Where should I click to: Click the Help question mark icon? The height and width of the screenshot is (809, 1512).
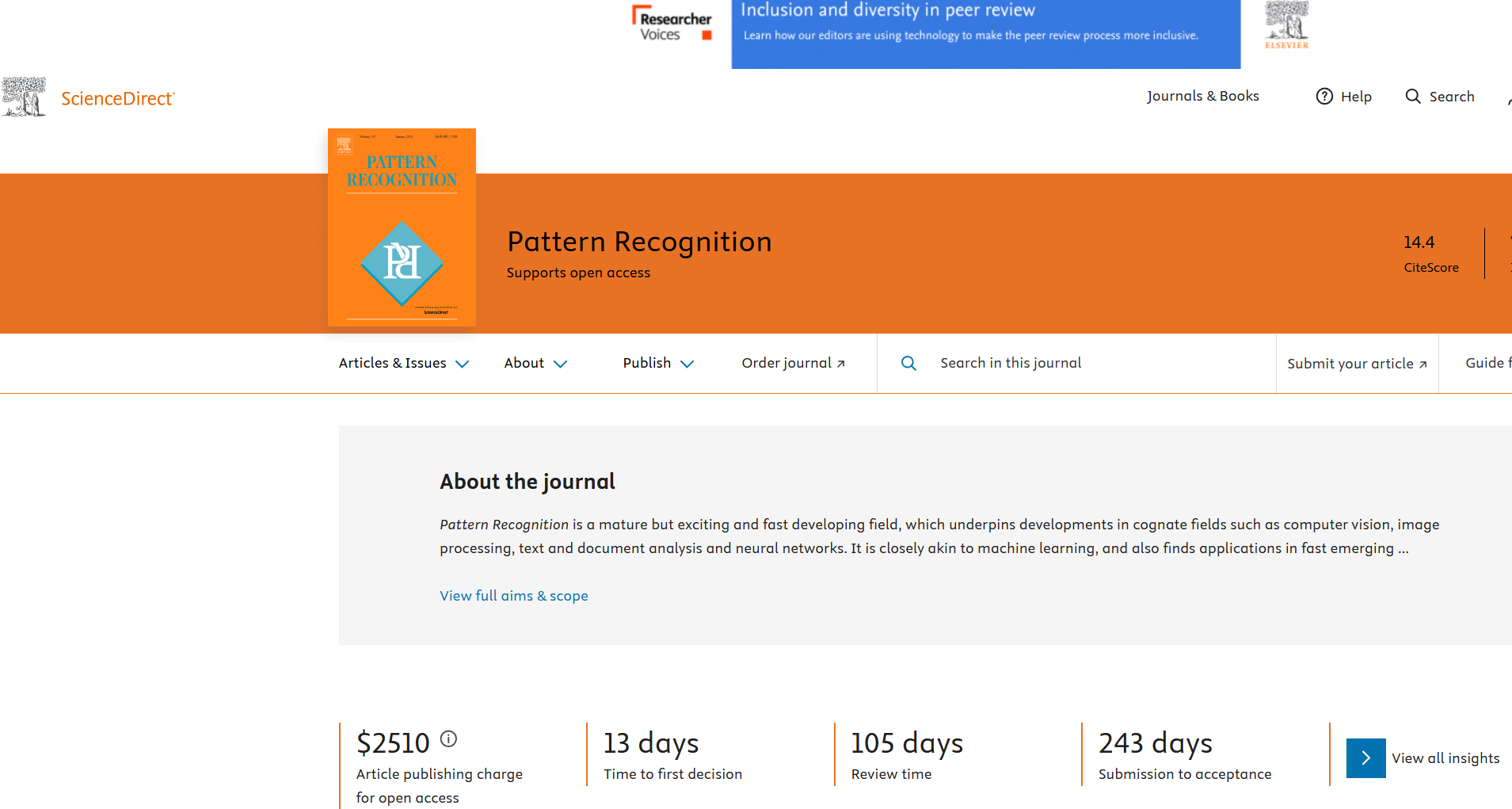click(1324, 96)
